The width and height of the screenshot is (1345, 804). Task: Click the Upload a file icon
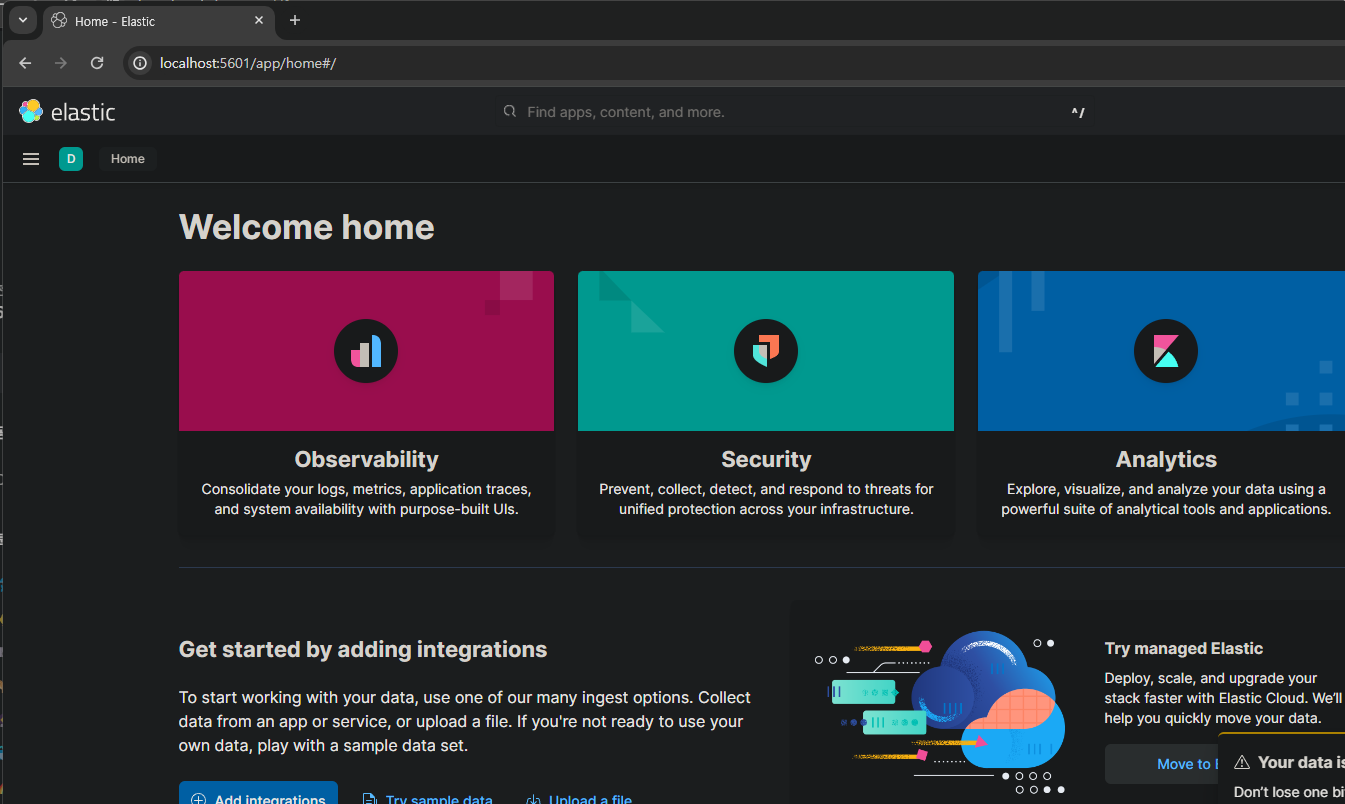click(x=534, y=799)
